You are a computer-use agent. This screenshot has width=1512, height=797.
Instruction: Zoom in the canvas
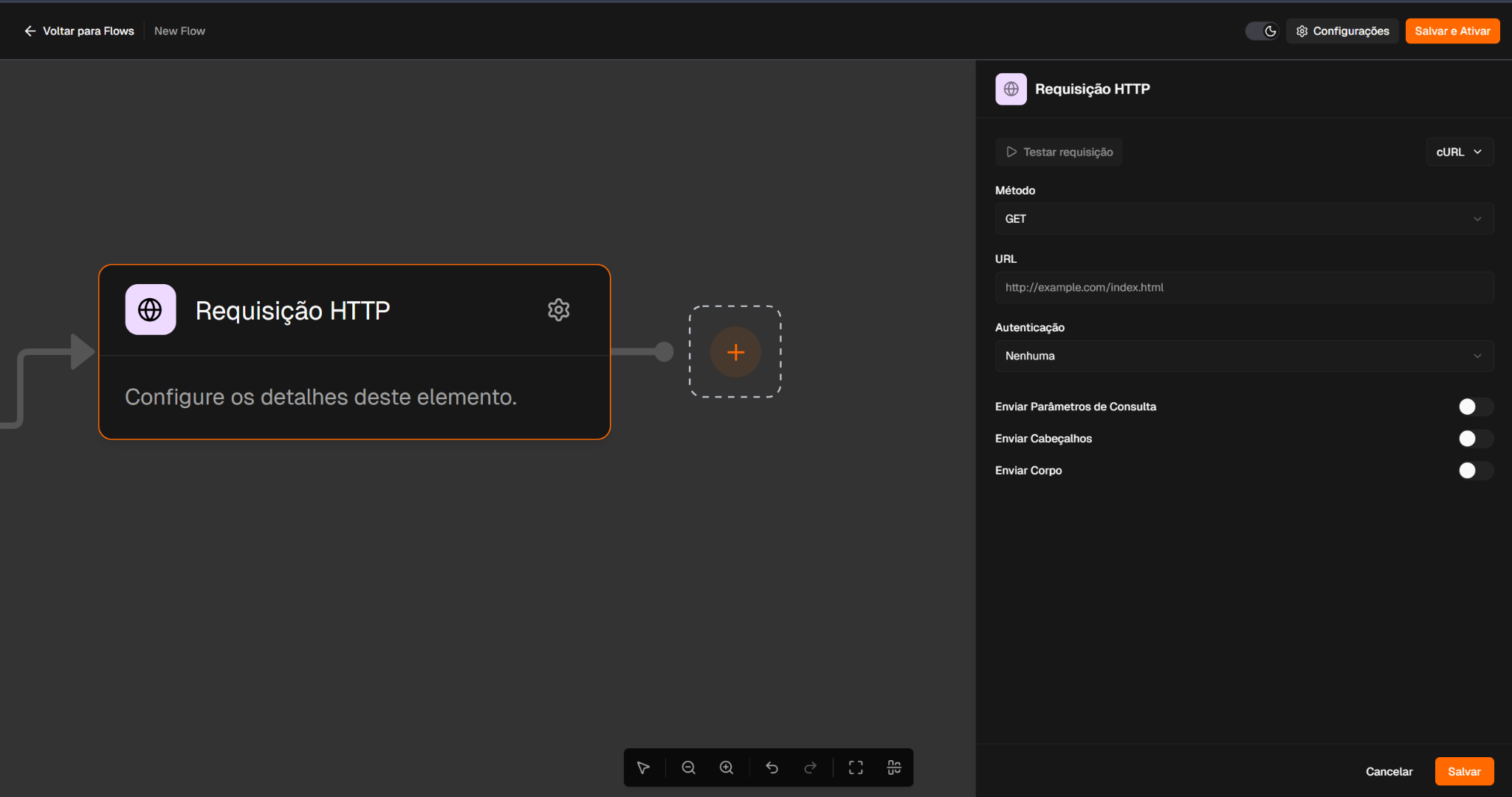726,767
